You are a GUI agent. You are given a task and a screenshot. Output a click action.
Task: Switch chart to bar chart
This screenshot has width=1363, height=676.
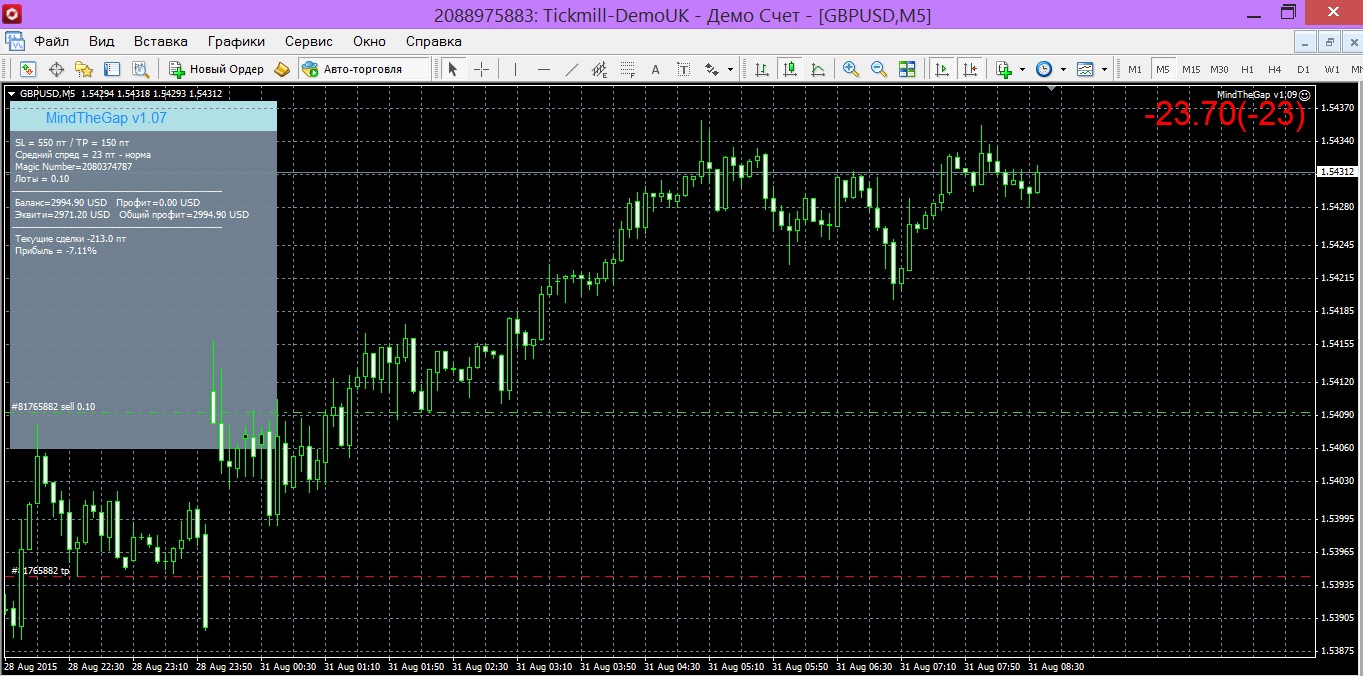click(x=762, y=69)
